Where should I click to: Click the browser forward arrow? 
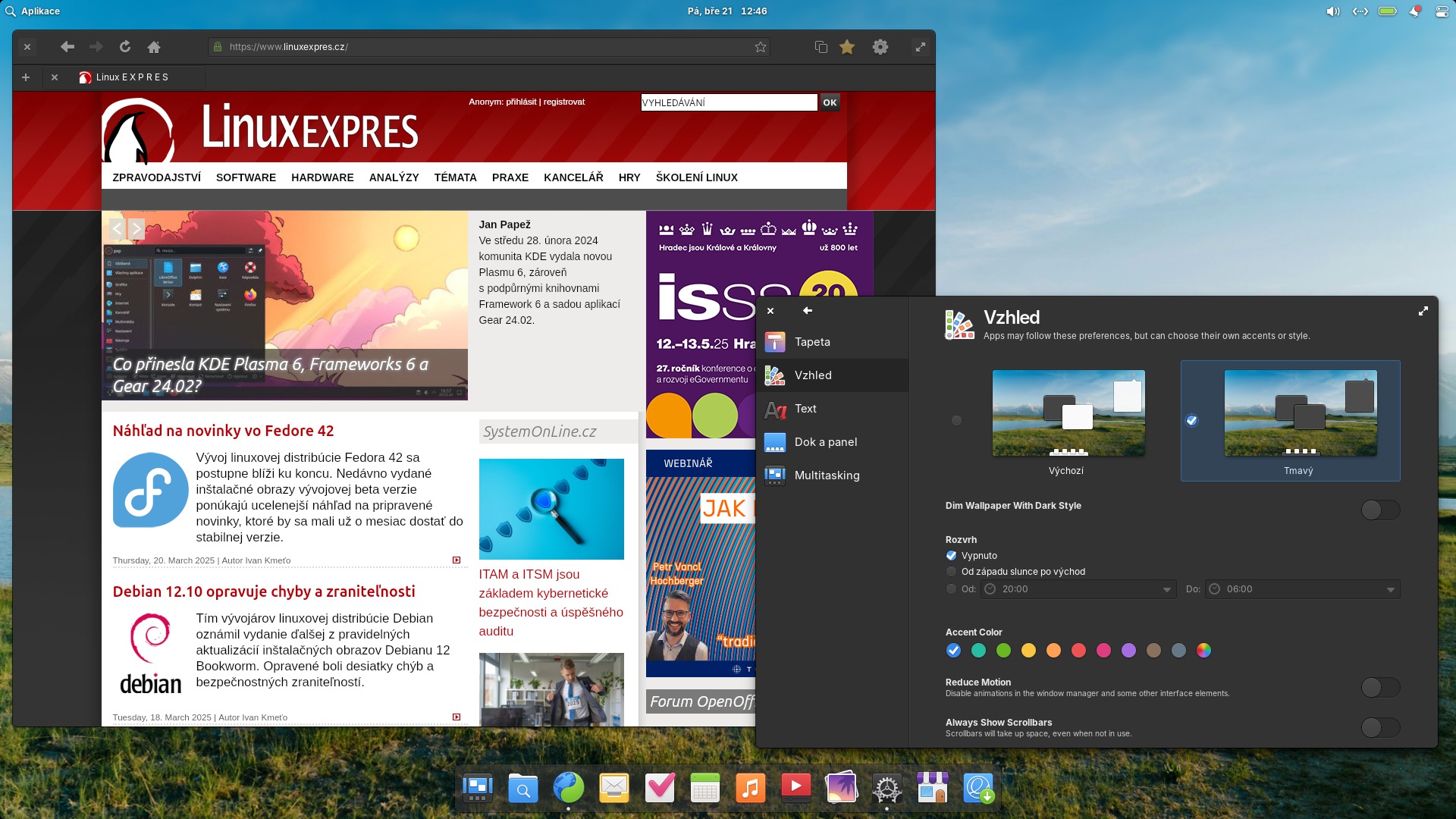tap(96, 47)
